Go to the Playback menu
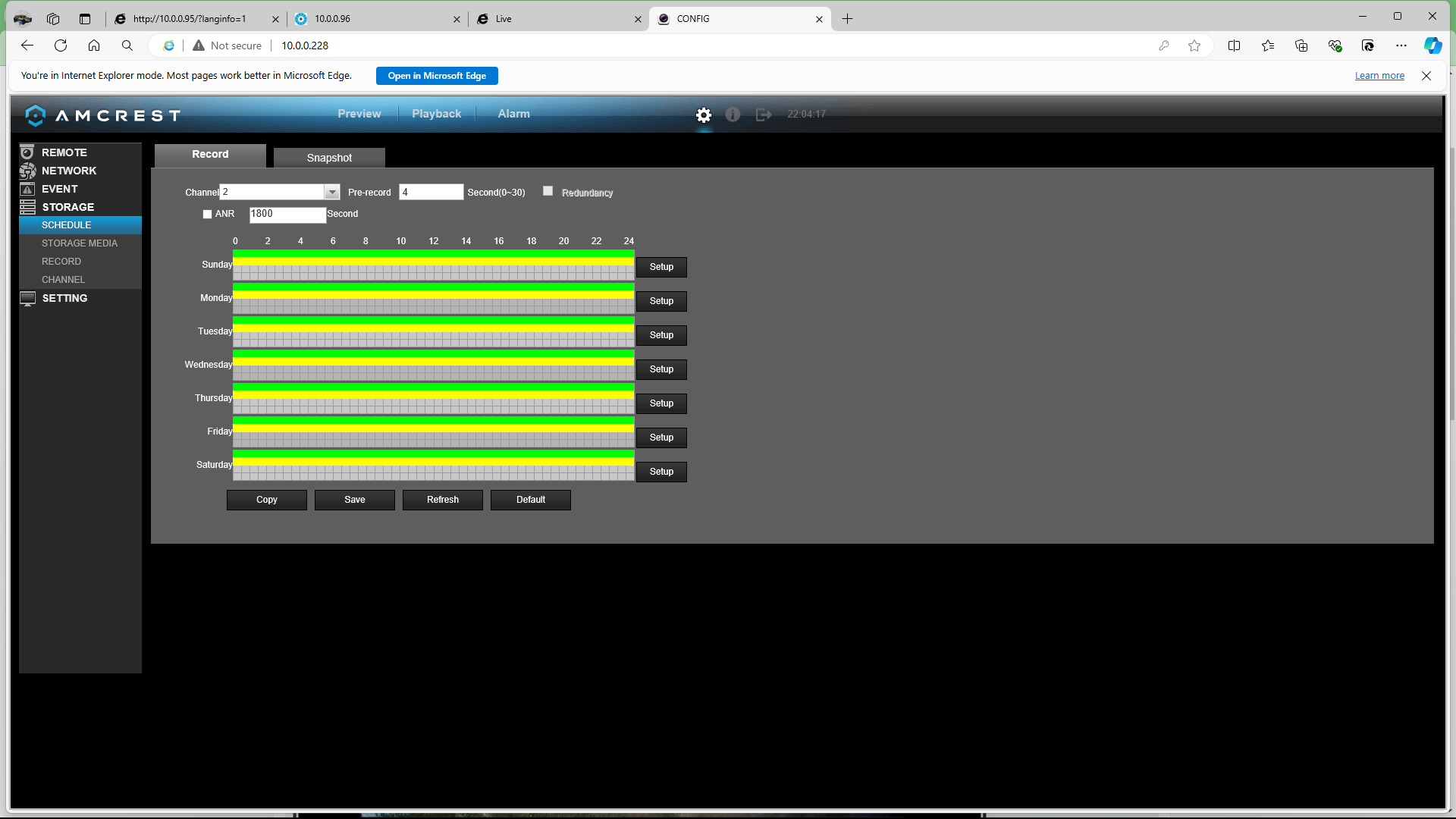Screen dimensions: 1456x819 pyautogui.click(x=436, y=114)
